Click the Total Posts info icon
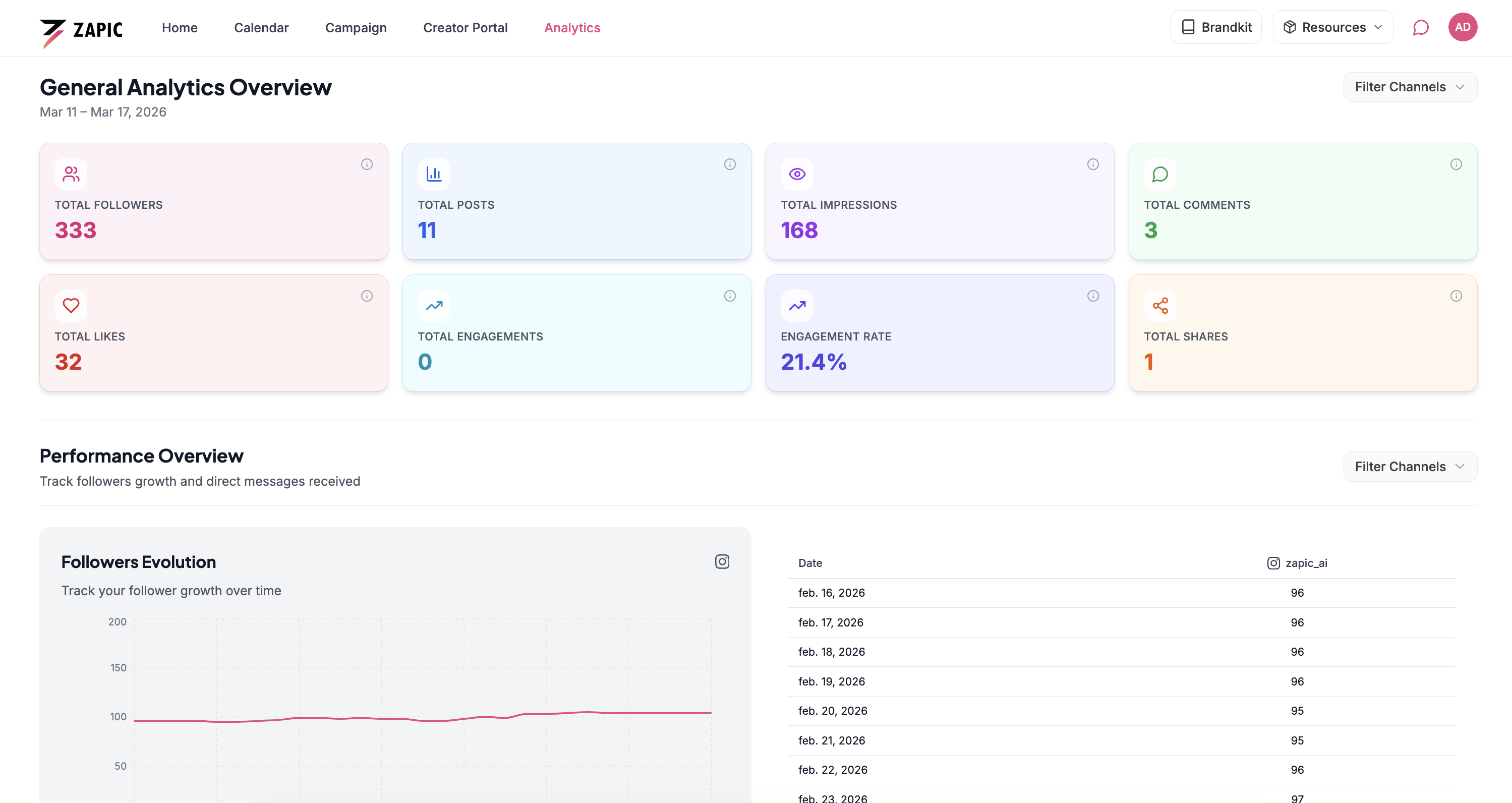 coord(730,164)
